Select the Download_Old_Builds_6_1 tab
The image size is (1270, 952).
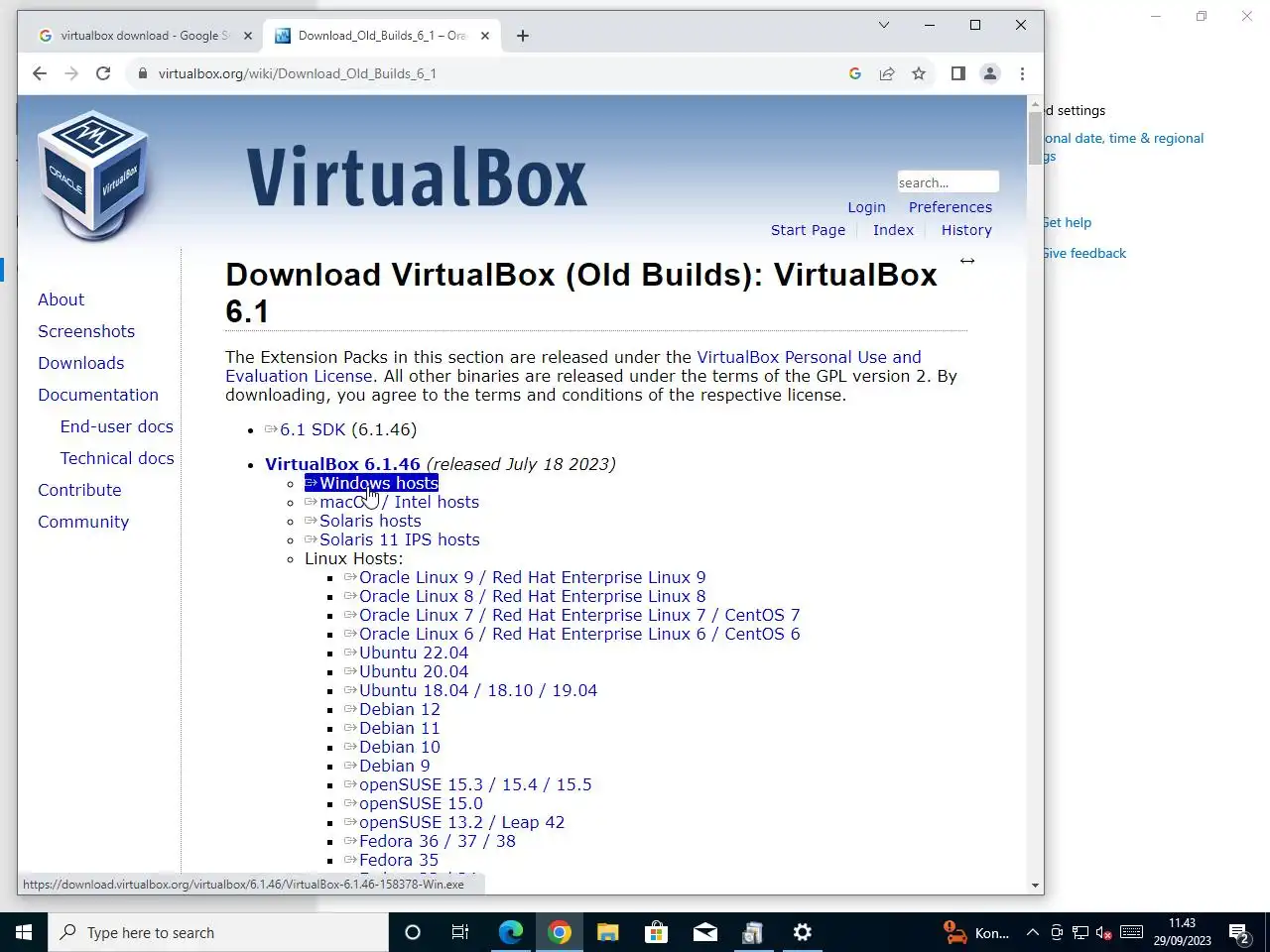click(x=381, y=36)
